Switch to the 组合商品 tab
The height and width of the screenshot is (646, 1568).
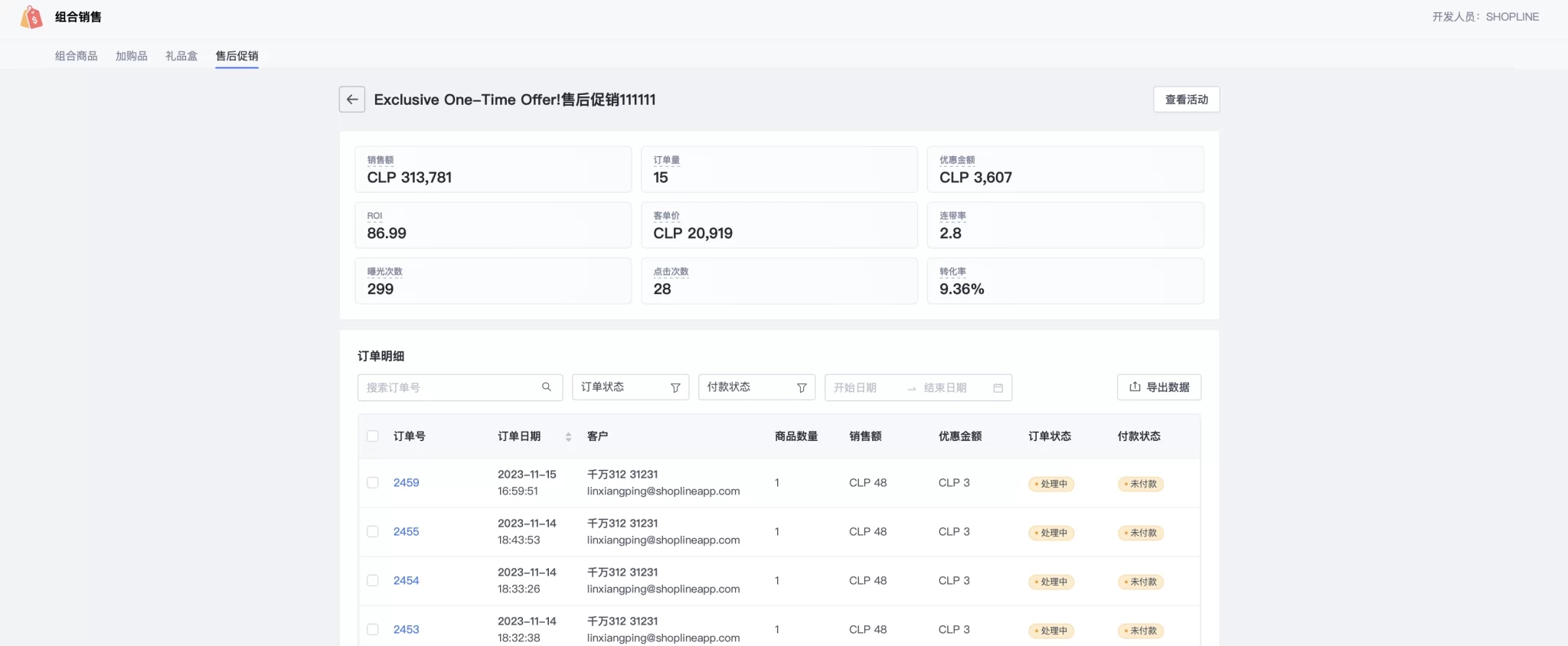tap(77, 56)
